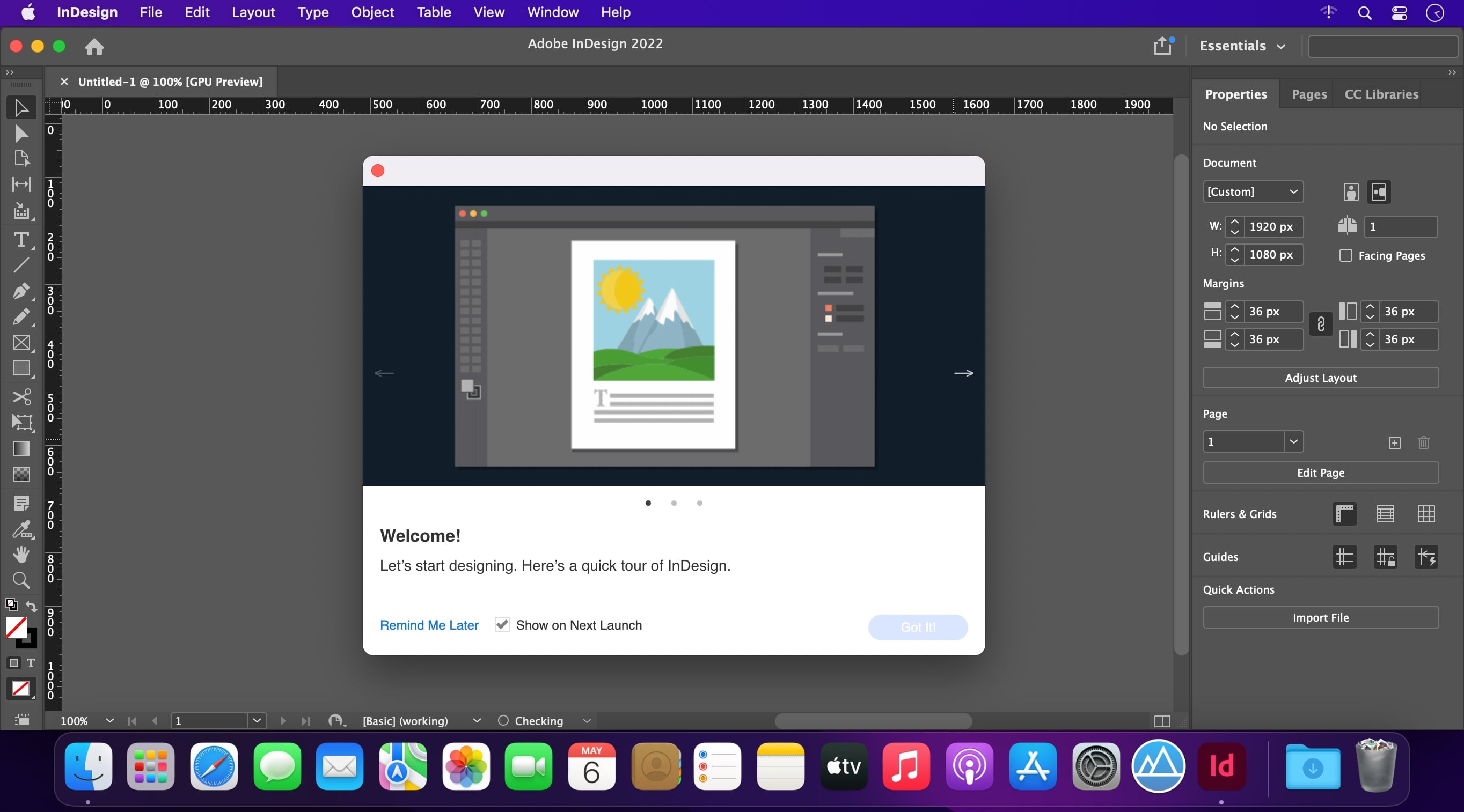Image resolution: width=1464 pixels, height=812 pixels.
Task: Toggle margin link constraint icon
Action: pyautogui.click(x=1321, y=324)
